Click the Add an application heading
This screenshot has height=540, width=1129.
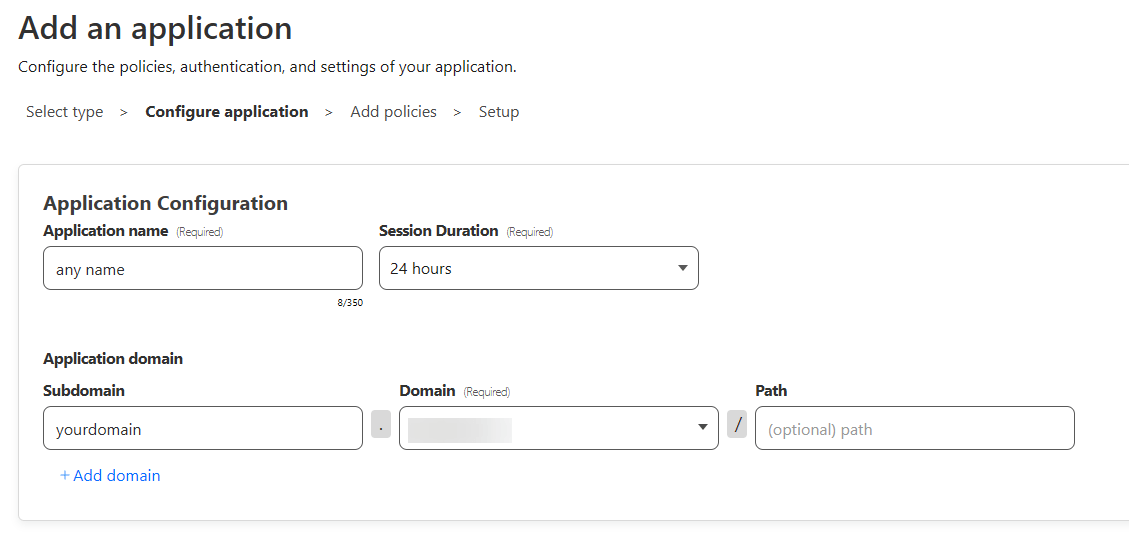coord(156,29)
